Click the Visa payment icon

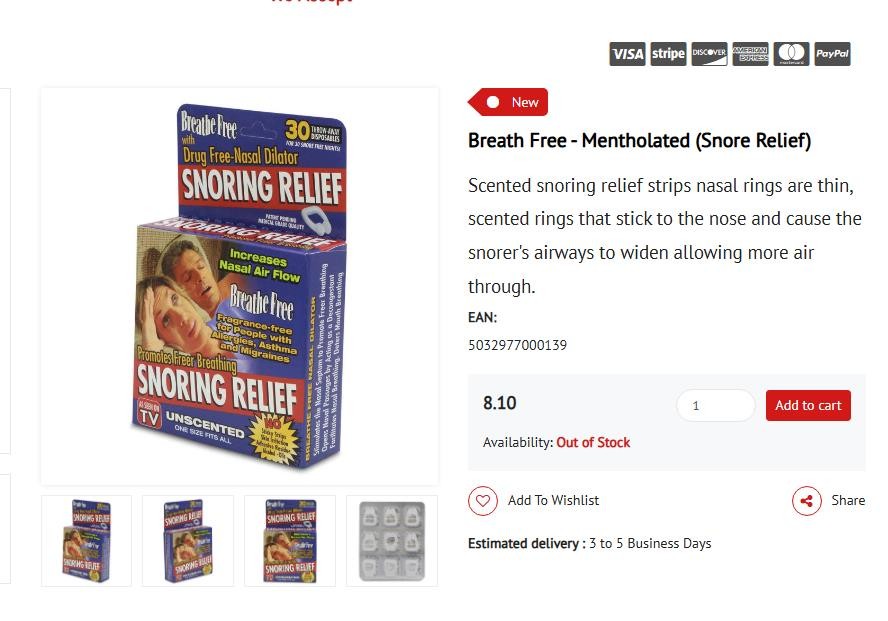pos(627,54)
